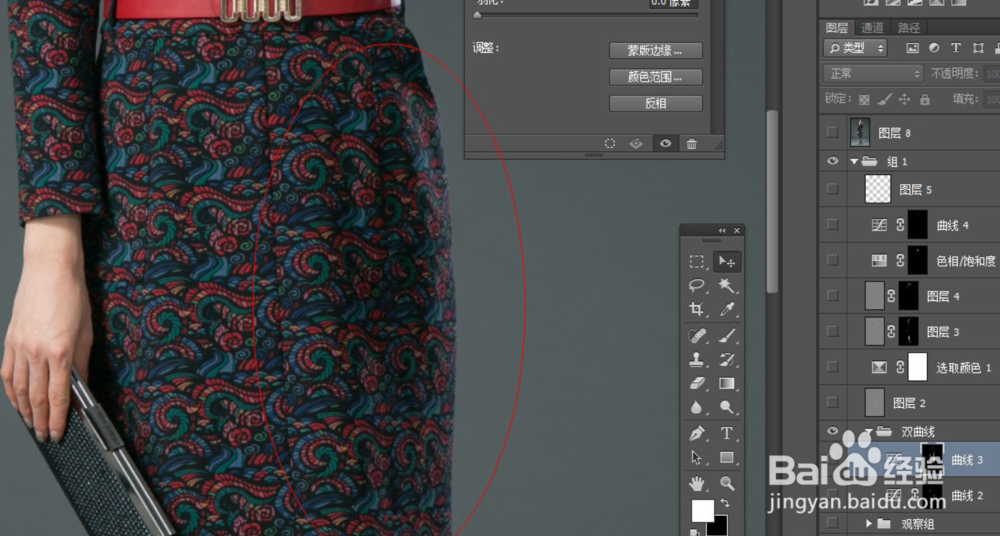This screenshot has height=536, width=1000.
Task: Select the Dodge tool
Action: [726, 407]
